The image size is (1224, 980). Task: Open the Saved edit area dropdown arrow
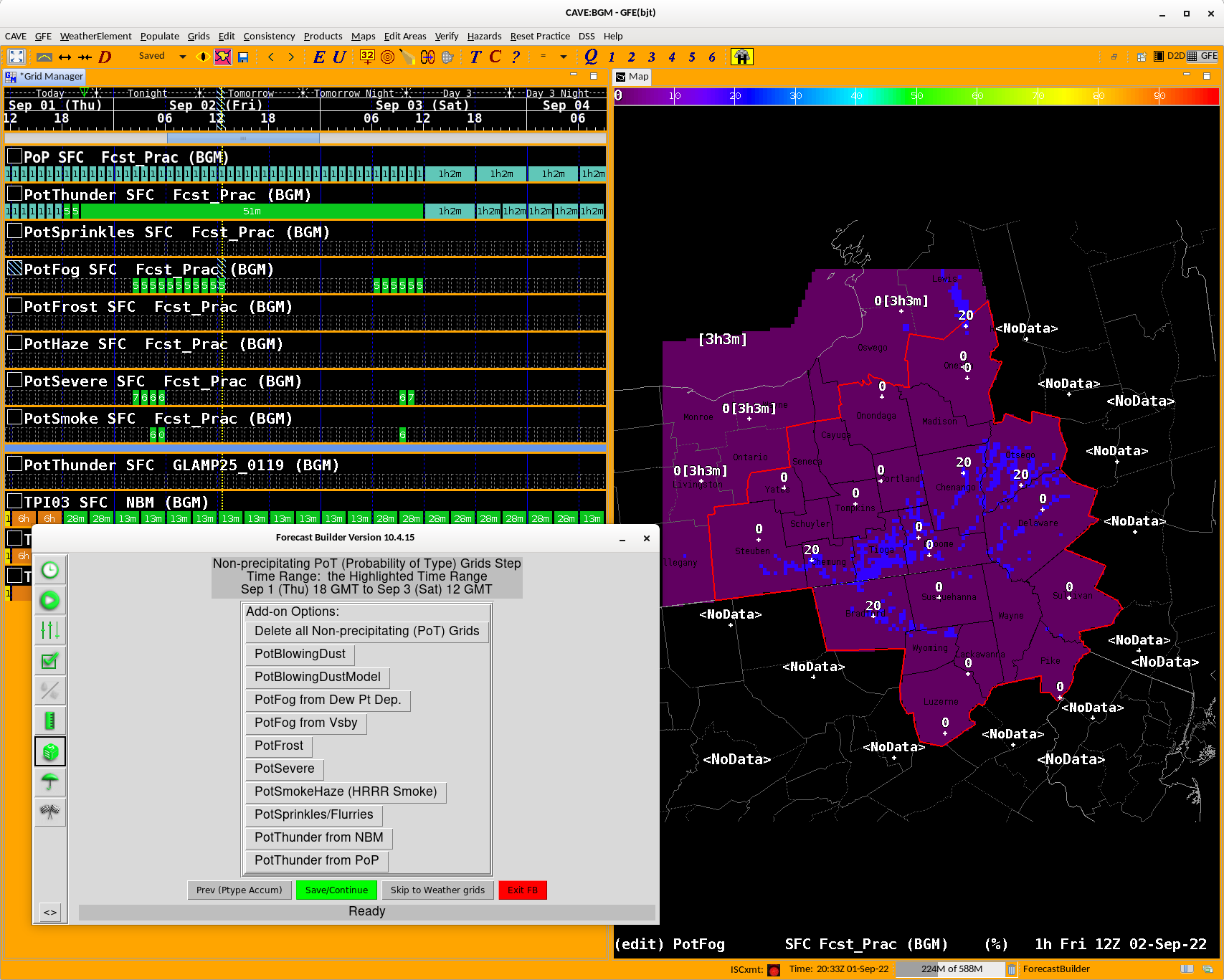[x=183, y=57]
